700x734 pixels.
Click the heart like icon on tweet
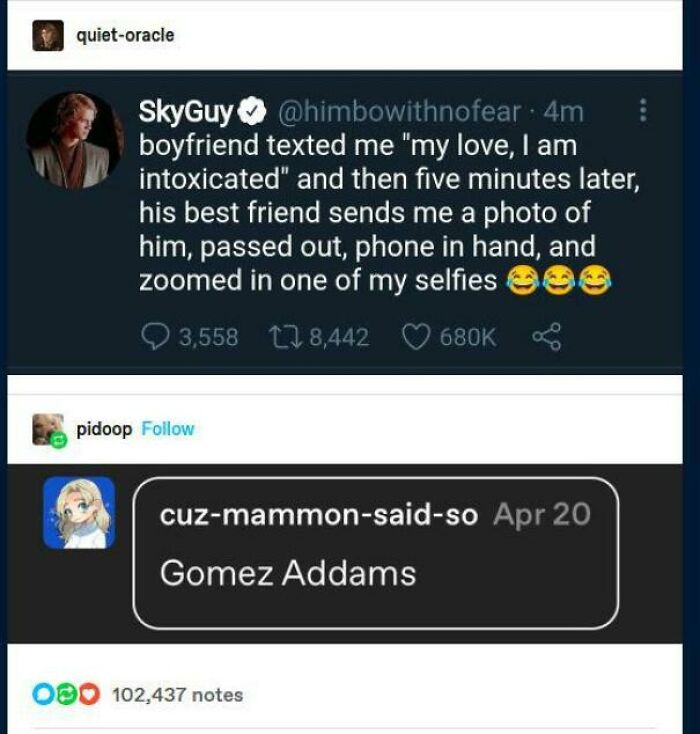point(415,337)
